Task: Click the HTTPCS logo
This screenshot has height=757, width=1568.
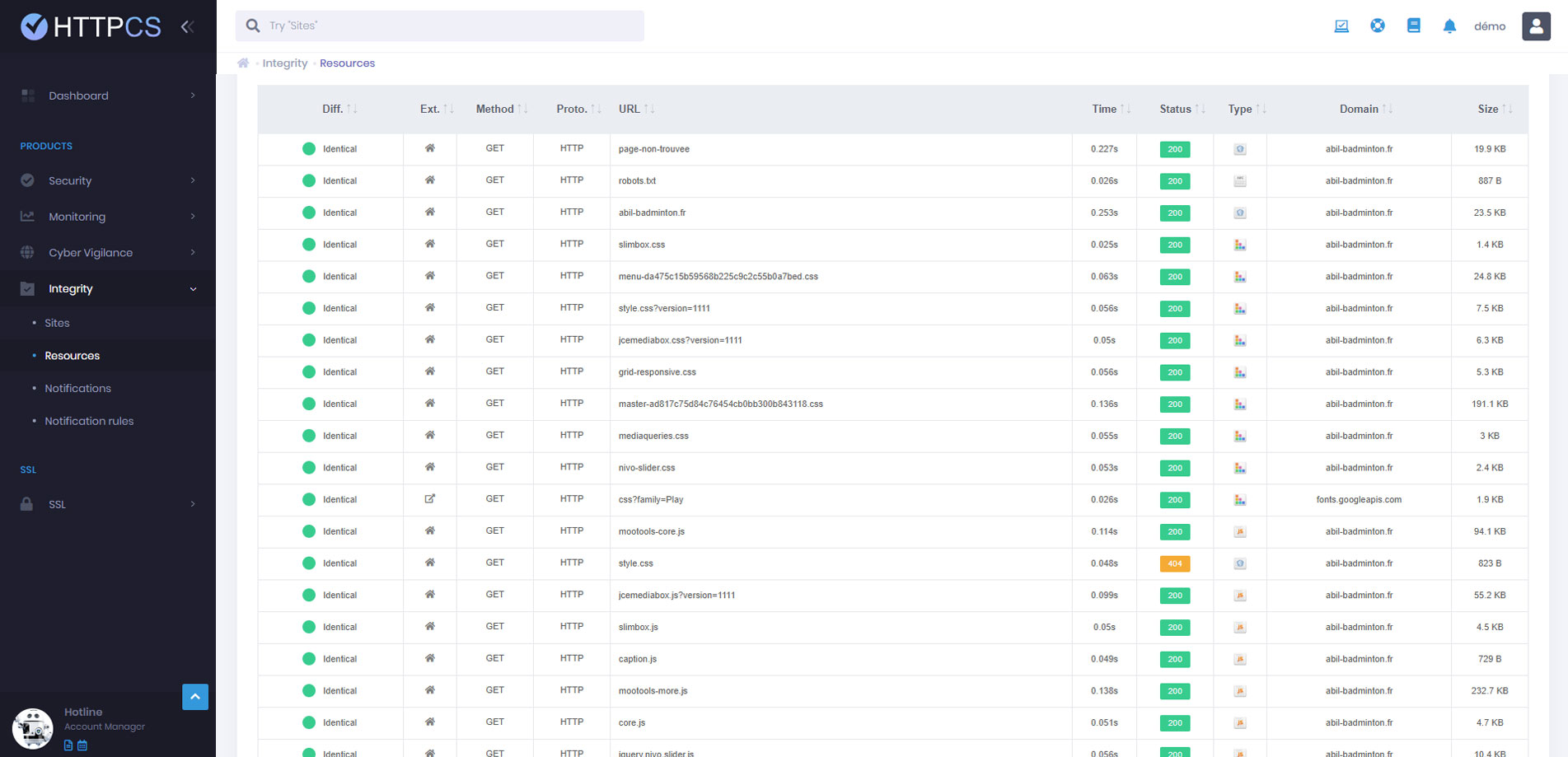Action: click(91, 26)
